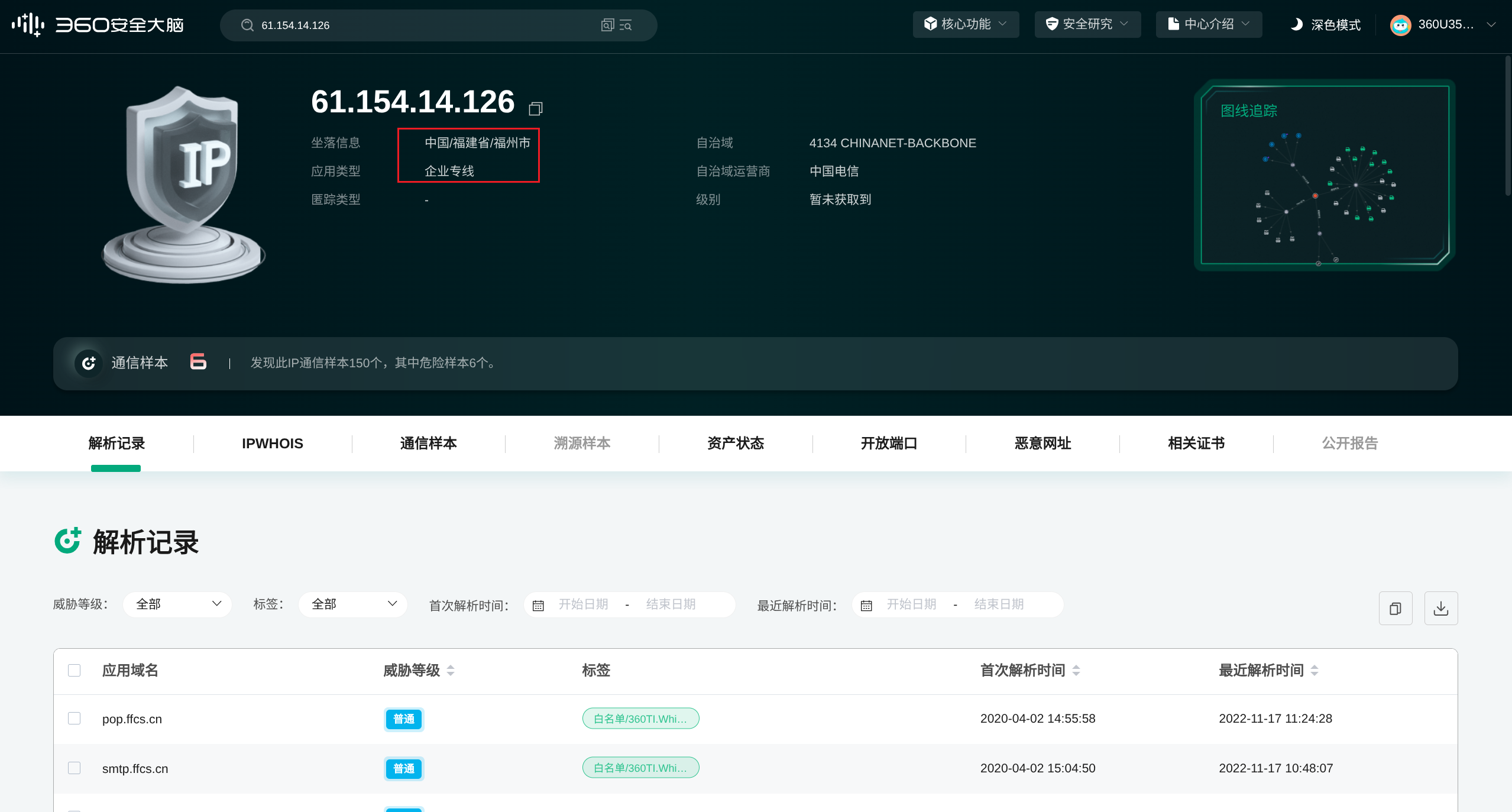Select all rows with header checkbox
Viewport: 1512px width, 812px height.
pyautogui.click(x=74, y=670)
